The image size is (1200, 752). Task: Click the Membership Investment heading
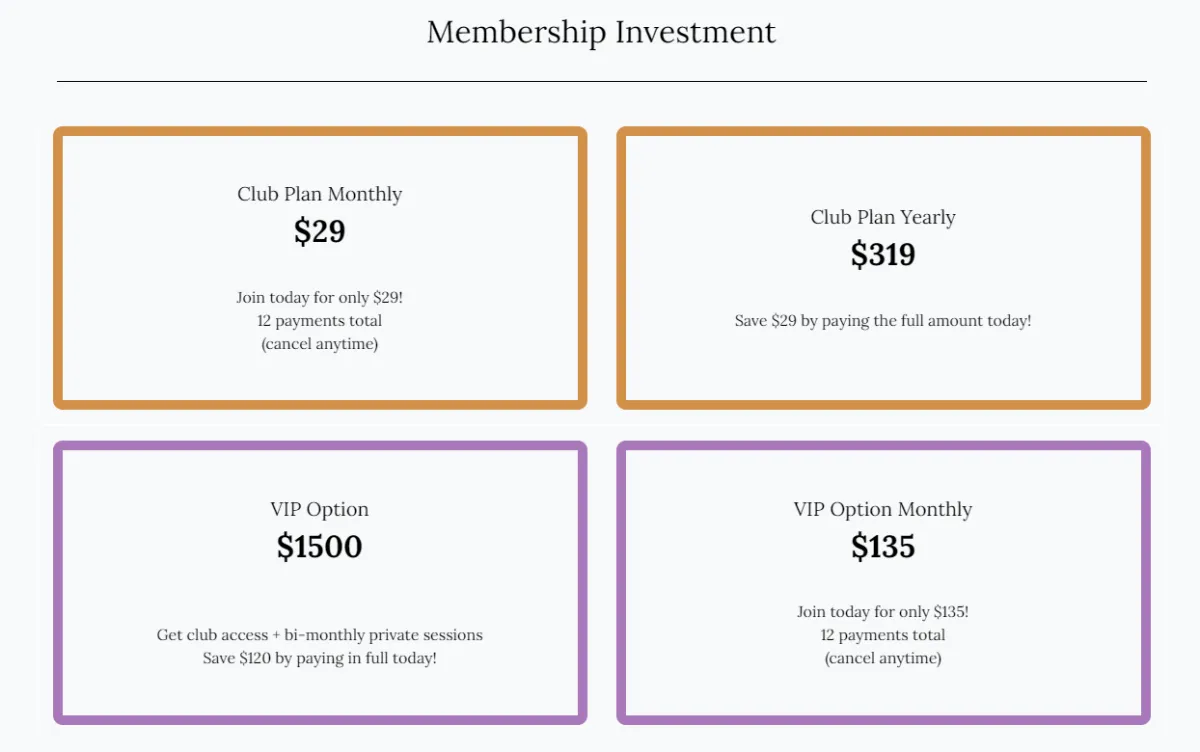coord(601,32)
